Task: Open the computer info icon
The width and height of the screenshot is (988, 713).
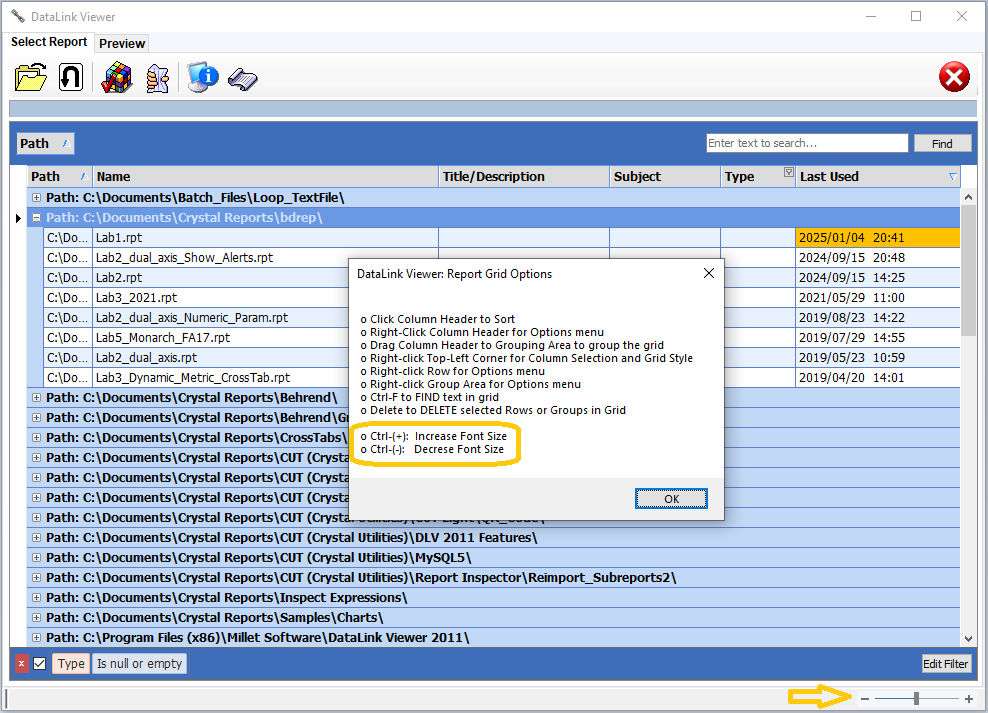Action: tap(202, 77)
